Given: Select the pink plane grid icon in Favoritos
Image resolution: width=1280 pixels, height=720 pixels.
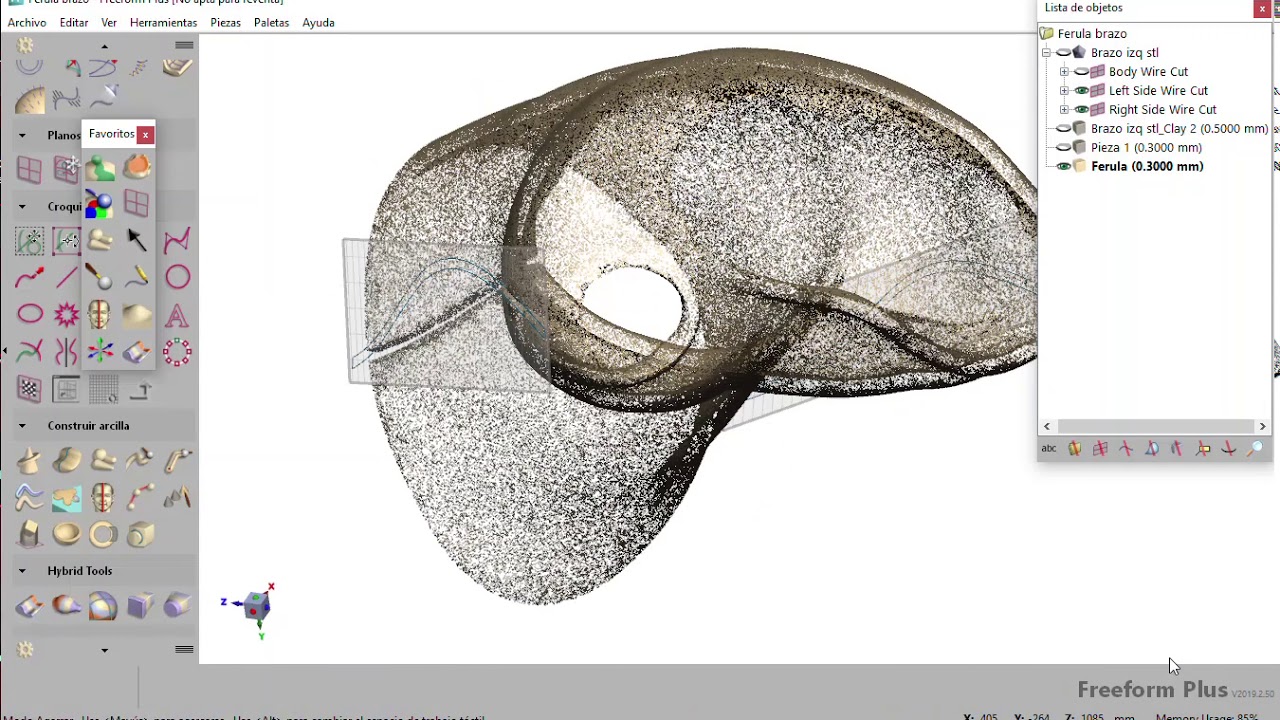Looking at the screenshot, I should click(137, 204).
